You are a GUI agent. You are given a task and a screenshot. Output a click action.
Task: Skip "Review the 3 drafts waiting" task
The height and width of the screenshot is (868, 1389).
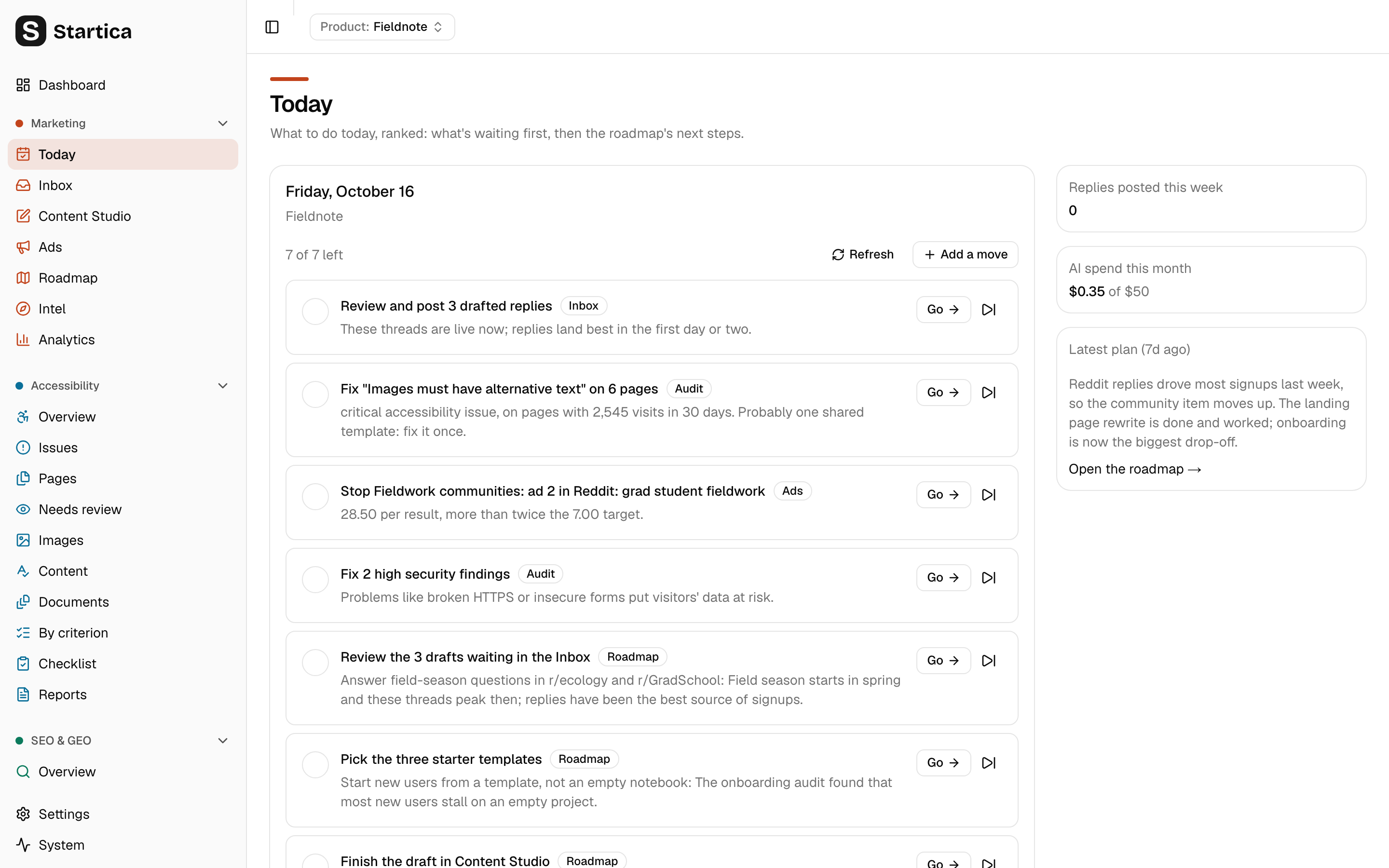(x=988, y=661)
